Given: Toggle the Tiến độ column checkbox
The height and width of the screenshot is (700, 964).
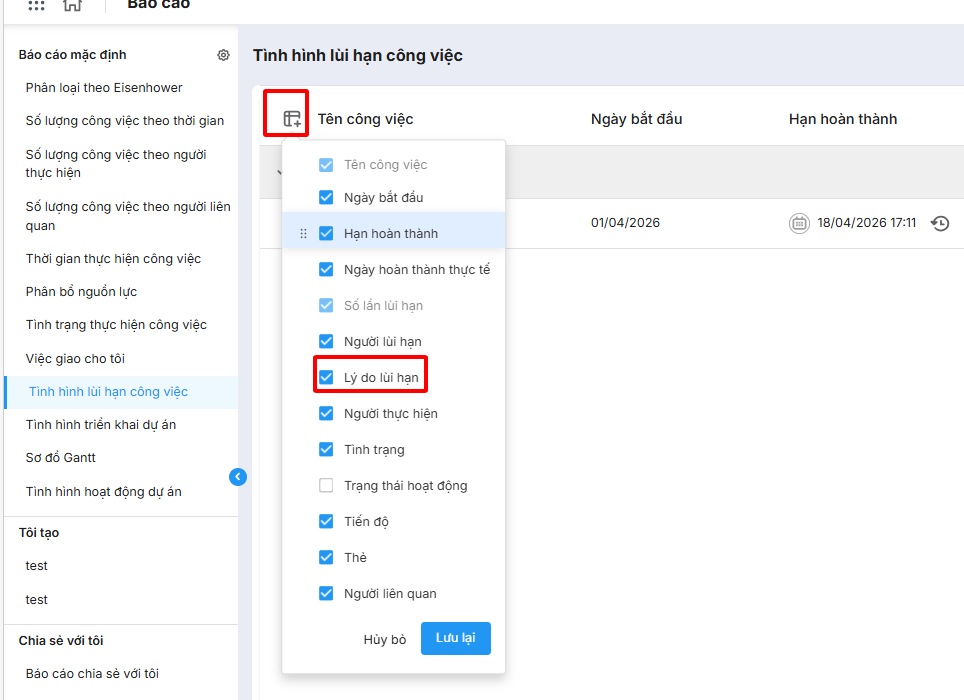Looking at the screenshot, I should [x=326, y=522].
